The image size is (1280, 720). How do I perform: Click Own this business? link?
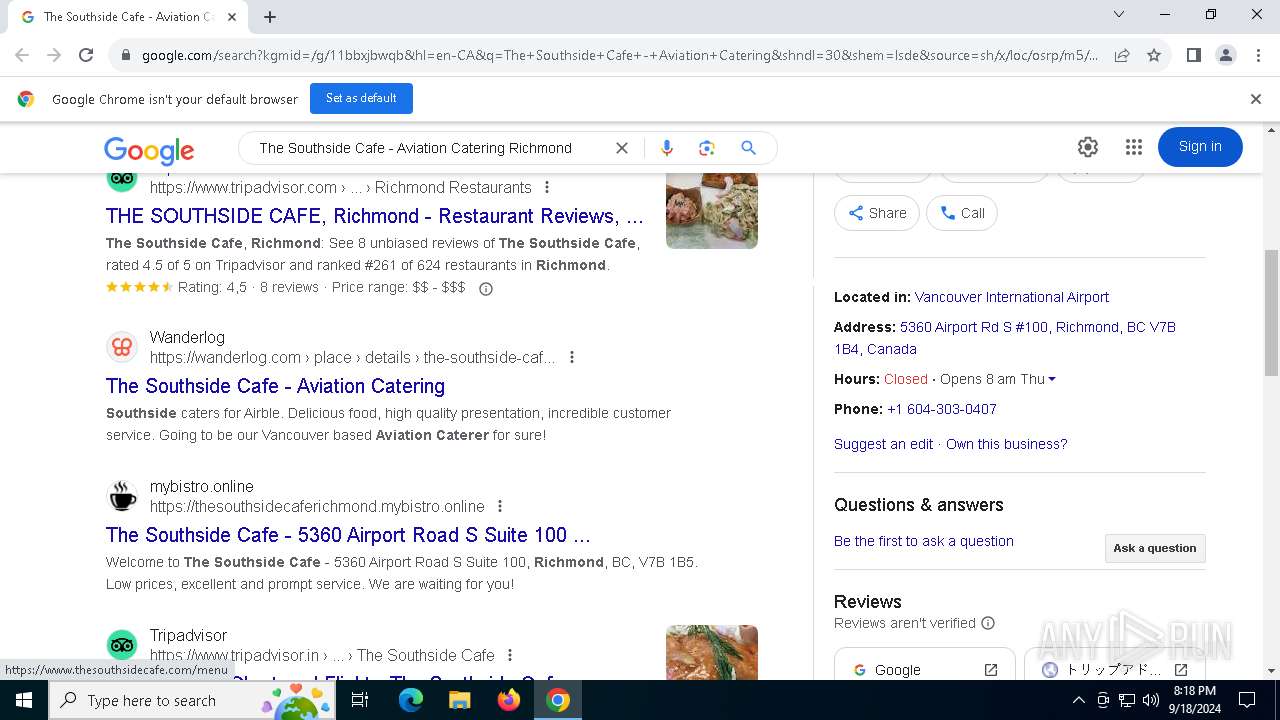pyautogui.click(x=1007, y=444)
